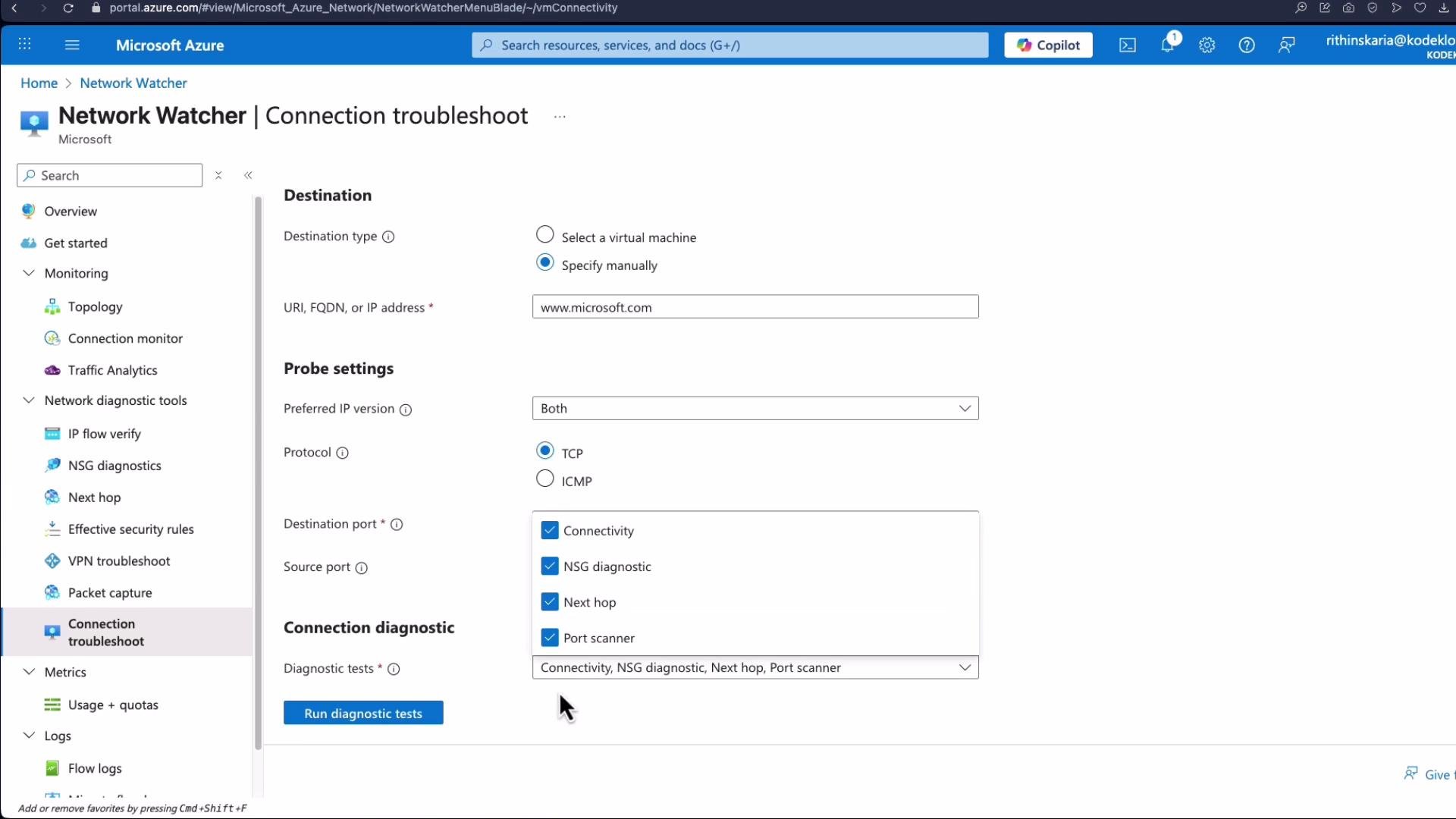Open Next hop in the sidebar
This screenshot has width=1456, height=819.
coord(94,497)
